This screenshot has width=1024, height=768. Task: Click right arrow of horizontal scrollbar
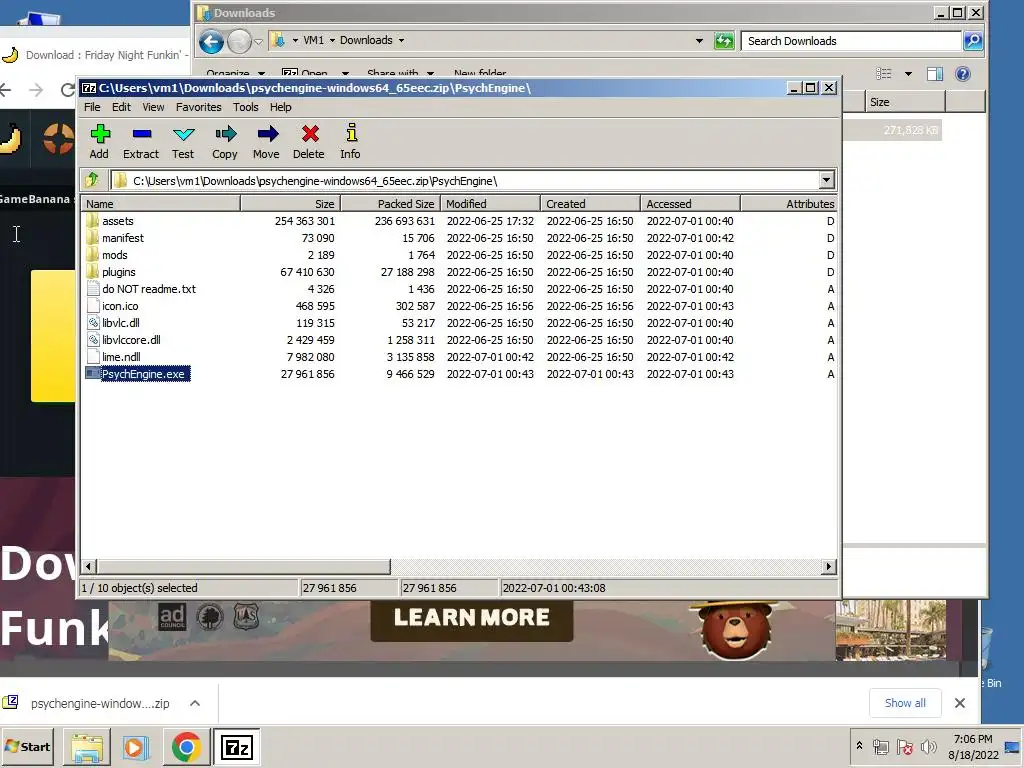coord(829,567)
